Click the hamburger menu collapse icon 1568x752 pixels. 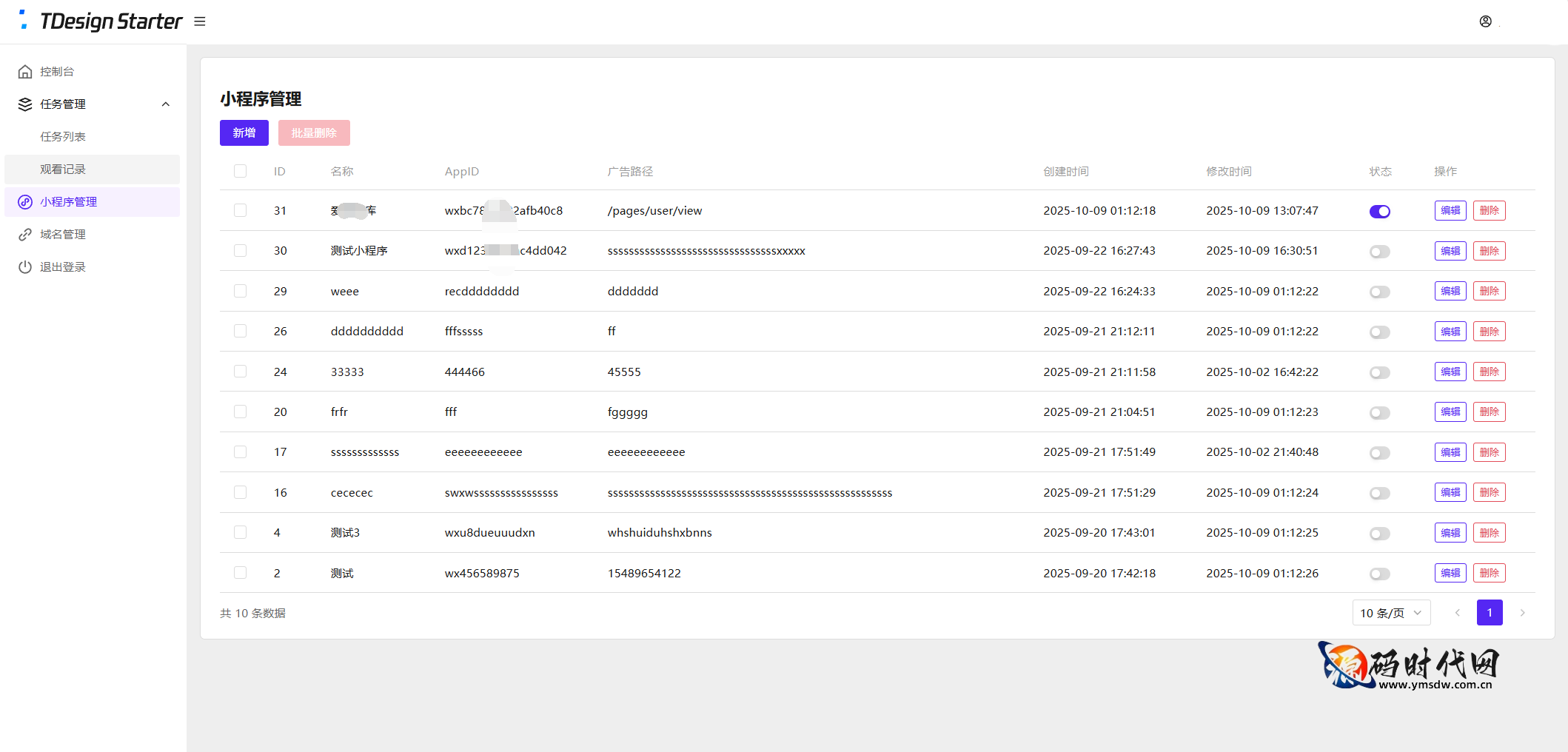[200, 21]
